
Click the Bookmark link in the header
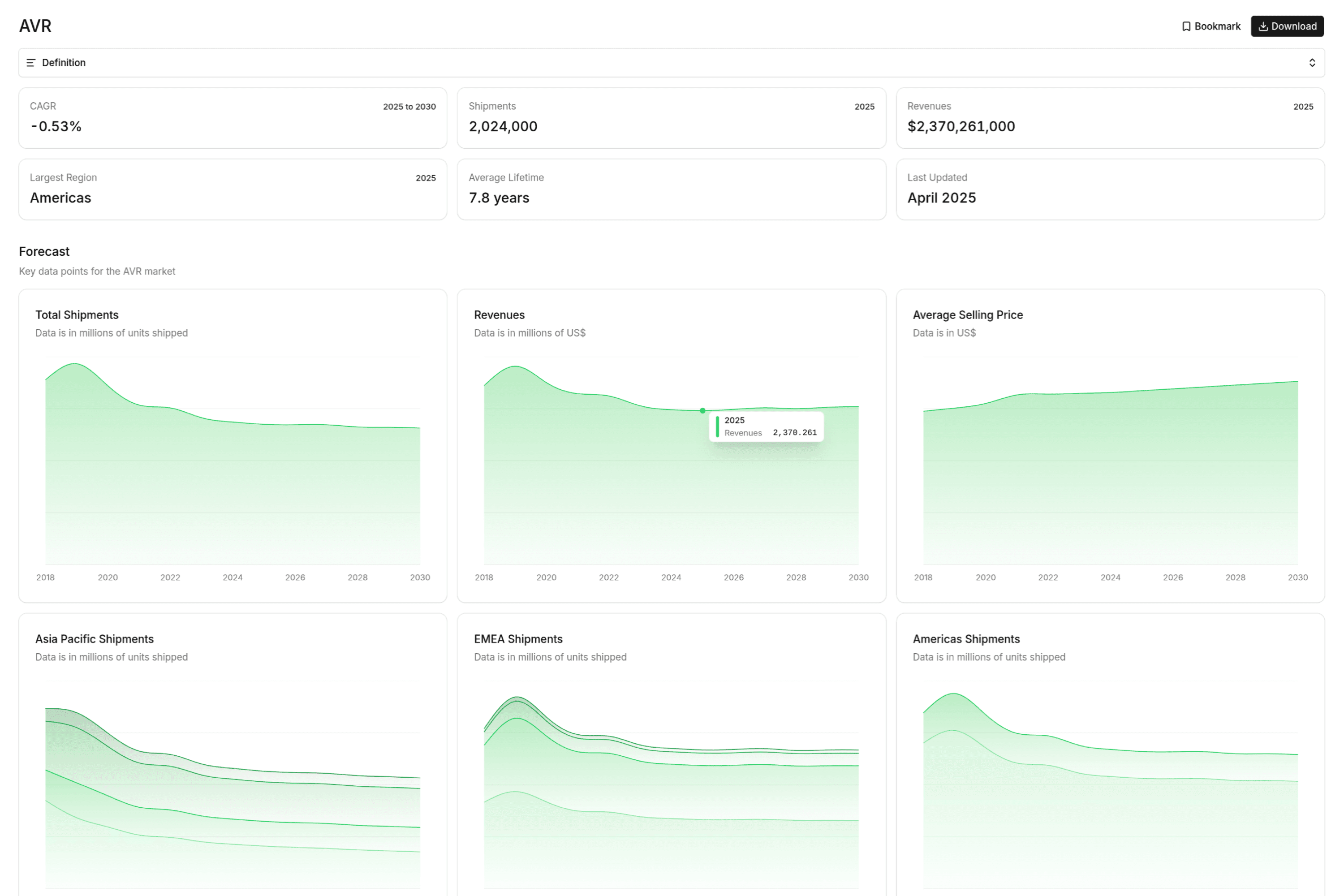[1210, 26]
